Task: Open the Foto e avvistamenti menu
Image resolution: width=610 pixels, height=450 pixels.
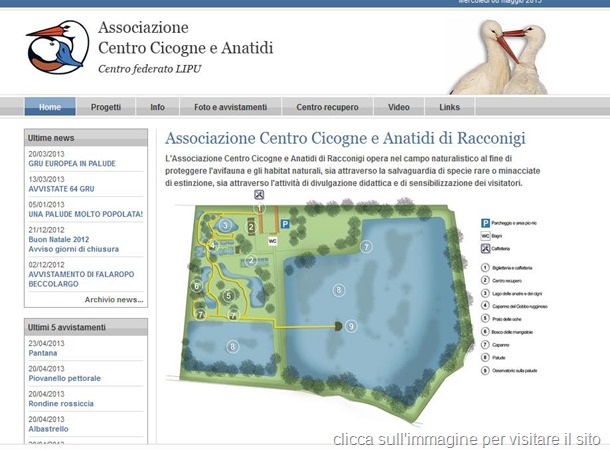Action: tap(230, 107)
